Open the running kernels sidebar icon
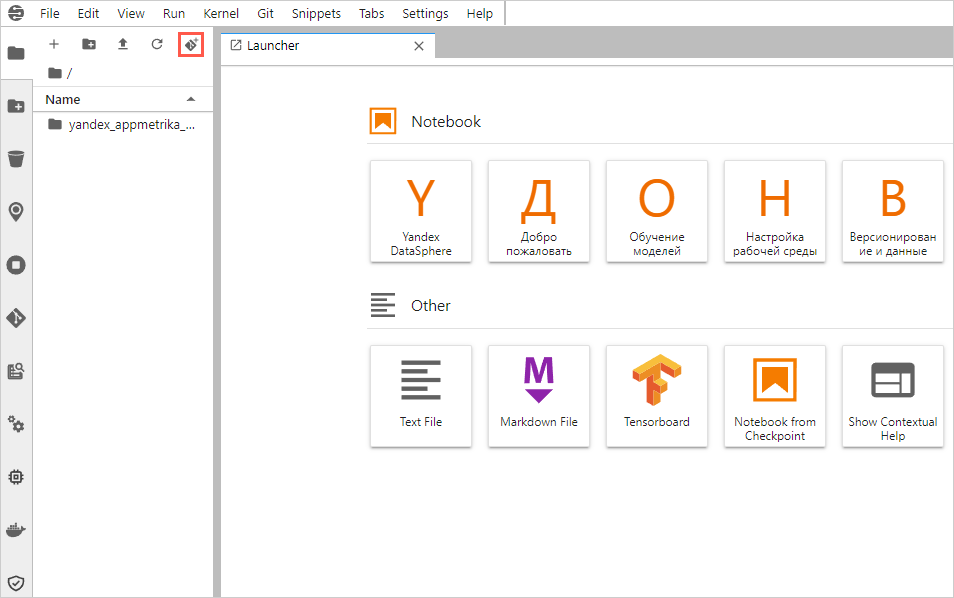Image resolution: width=954 pixels, height=598 pixels. point(16,265)
